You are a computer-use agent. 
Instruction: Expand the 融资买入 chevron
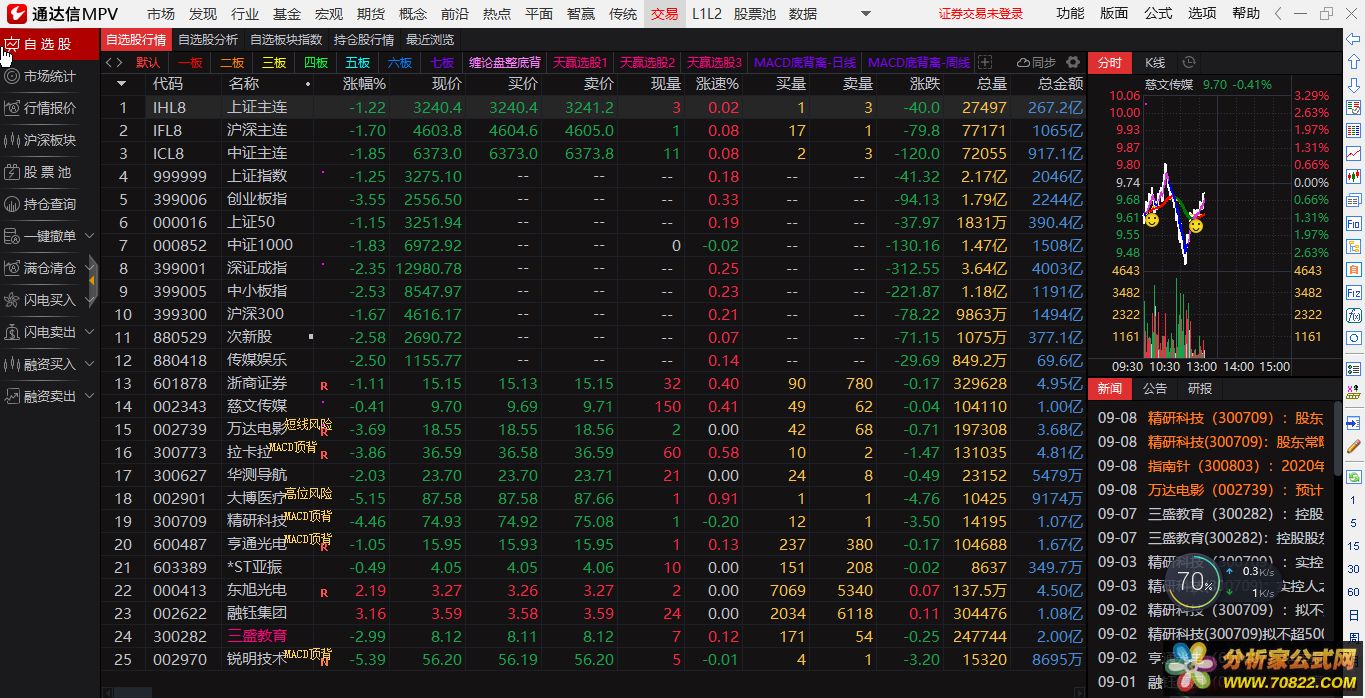point(89,364)
